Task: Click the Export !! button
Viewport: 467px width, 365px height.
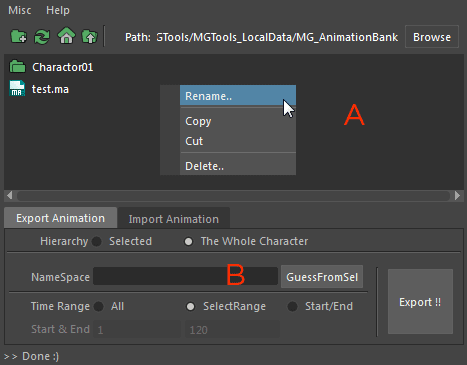Action: click(x=420, y=302)
